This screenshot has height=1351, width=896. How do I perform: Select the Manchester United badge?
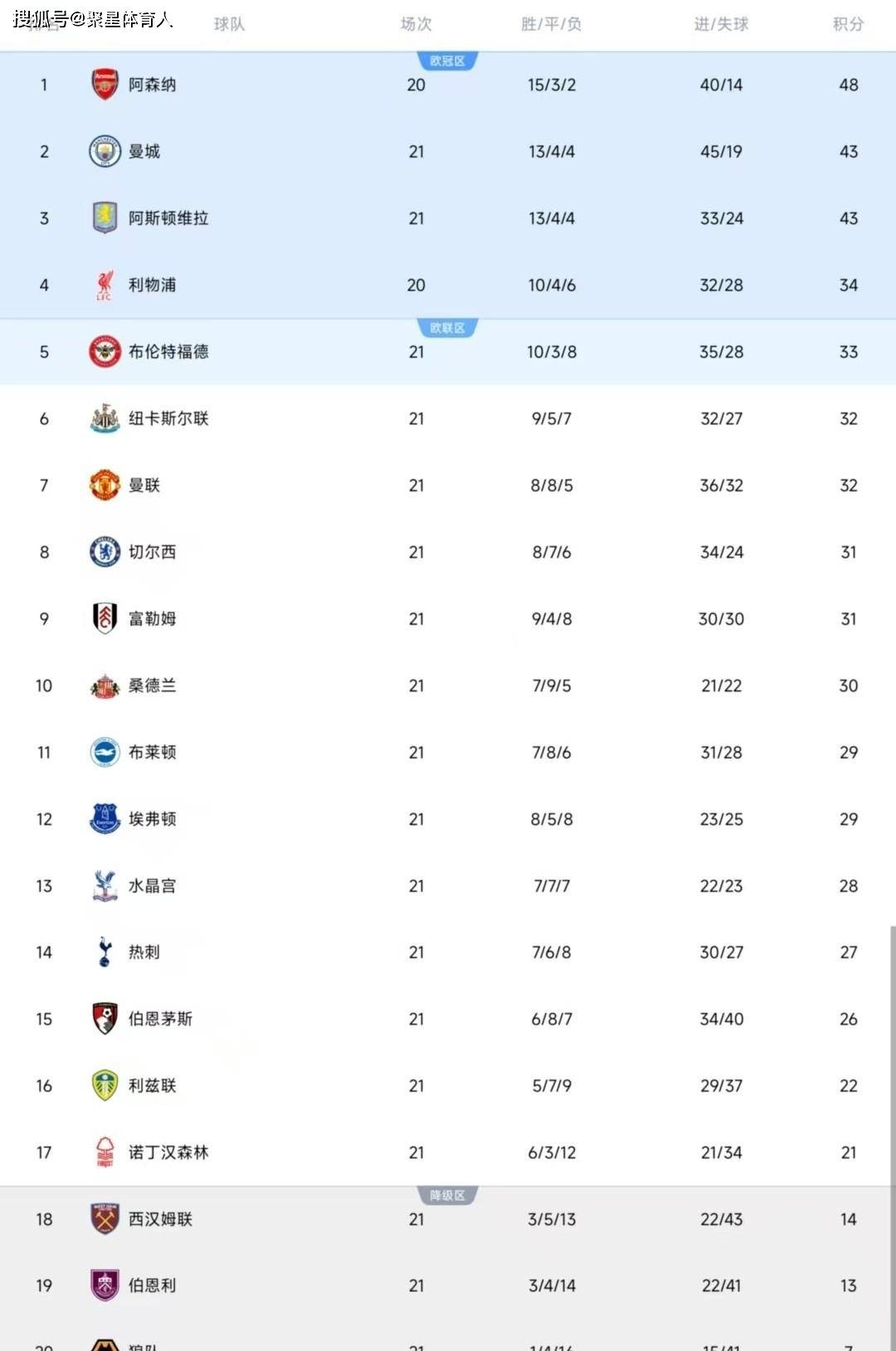coord(105,485)
